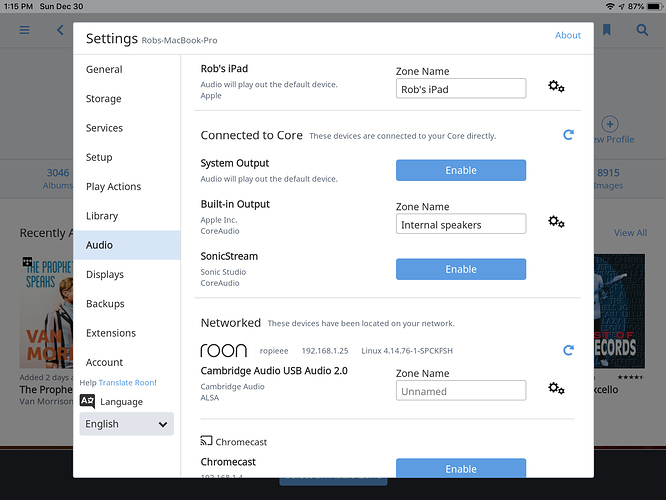Viewport: 666px width, 500px height.
Task: Click the System Output device name
Action: click(x=234, y=163)
